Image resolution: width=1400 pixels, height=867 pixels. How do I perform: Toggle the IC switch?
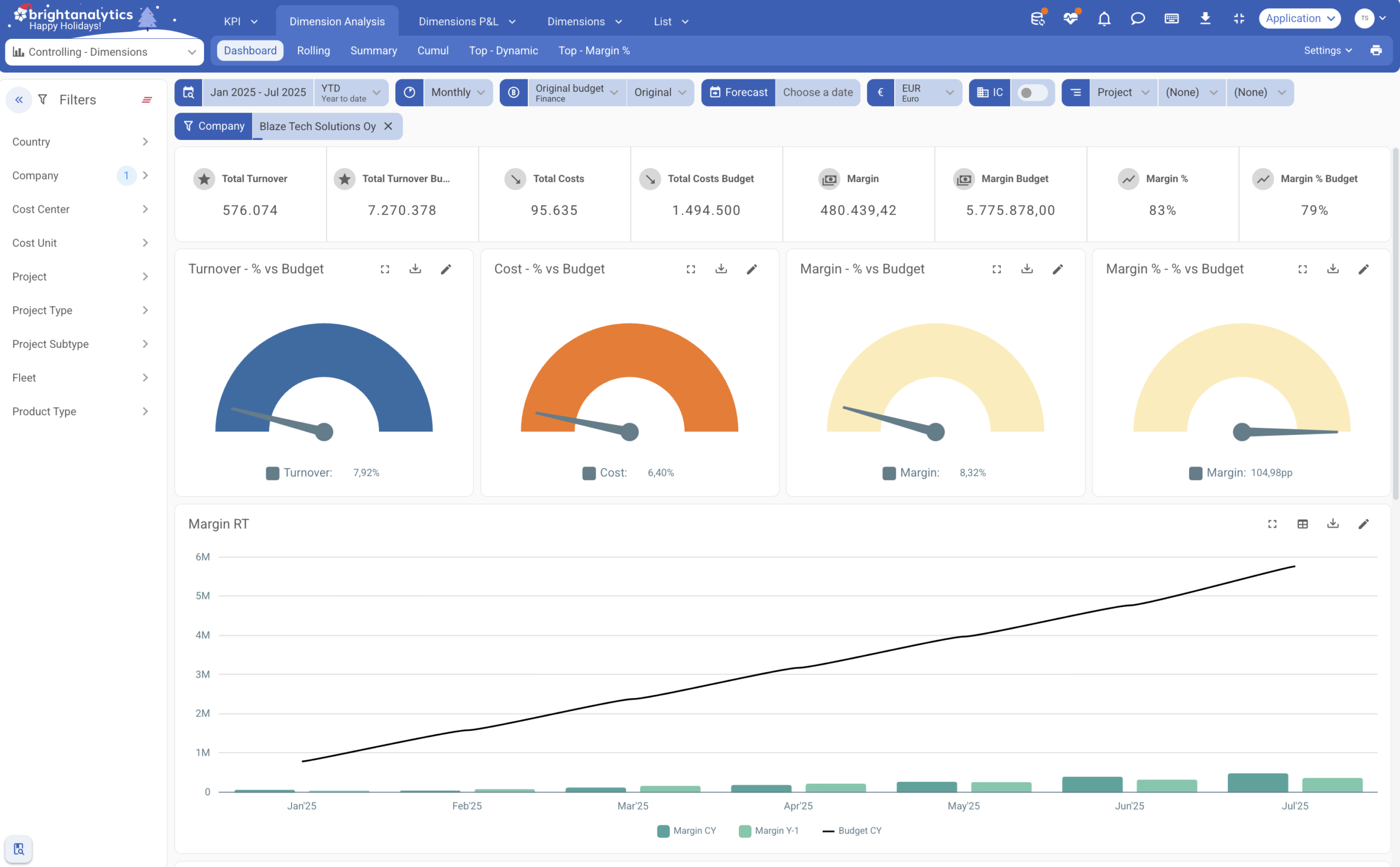(1031, 92)
